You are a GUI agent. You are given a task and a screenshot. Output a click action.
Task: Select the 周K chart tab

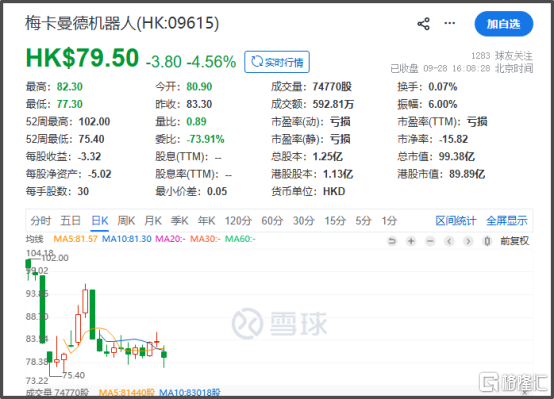126,221
